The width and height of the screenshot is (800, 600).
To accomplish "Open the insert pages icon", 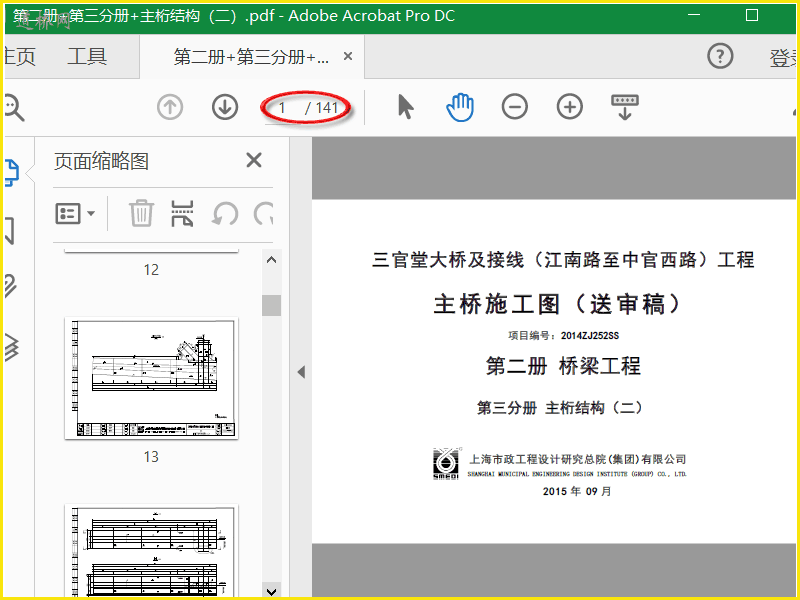I will point(182,213).
